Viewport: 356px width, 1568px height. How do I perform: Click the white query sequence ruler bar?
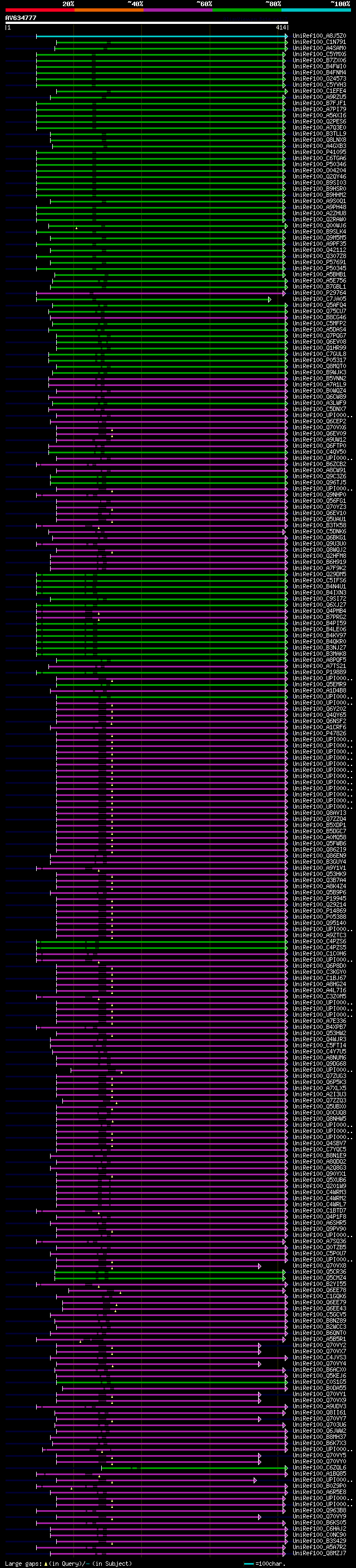pyautogui.click(x=147, y=23)
